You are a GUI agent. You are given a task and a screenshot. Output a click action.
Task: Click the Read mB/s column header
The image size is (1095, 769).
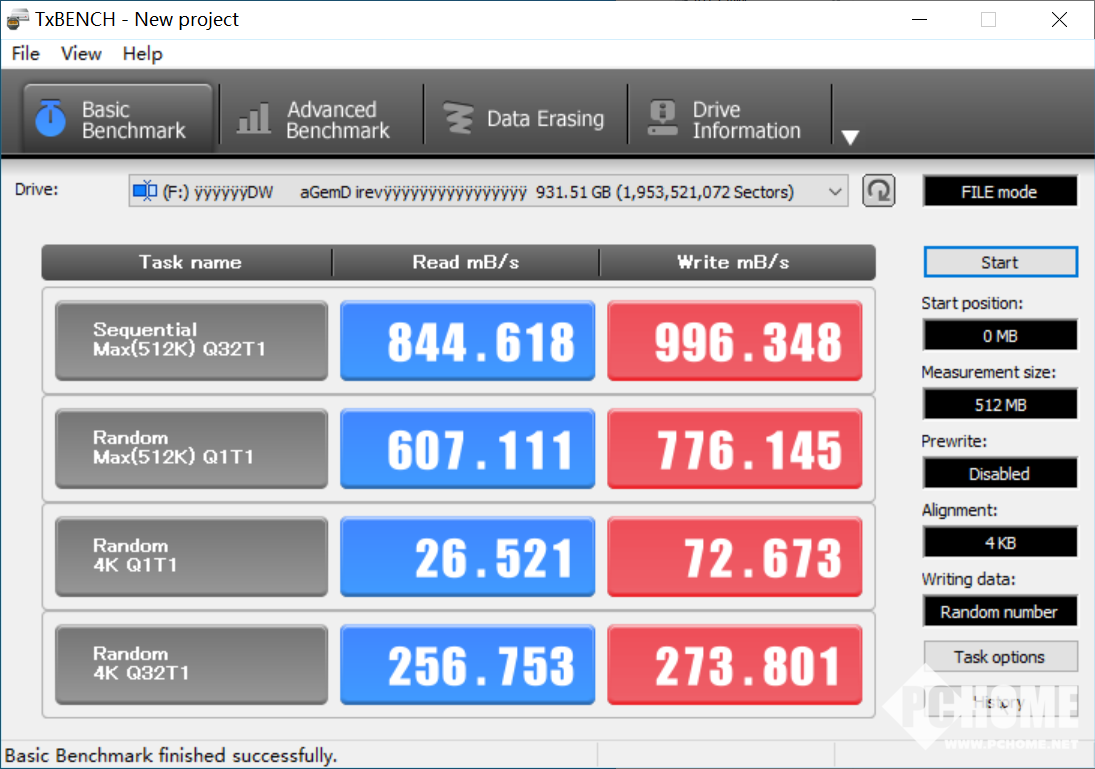point(466,263)
